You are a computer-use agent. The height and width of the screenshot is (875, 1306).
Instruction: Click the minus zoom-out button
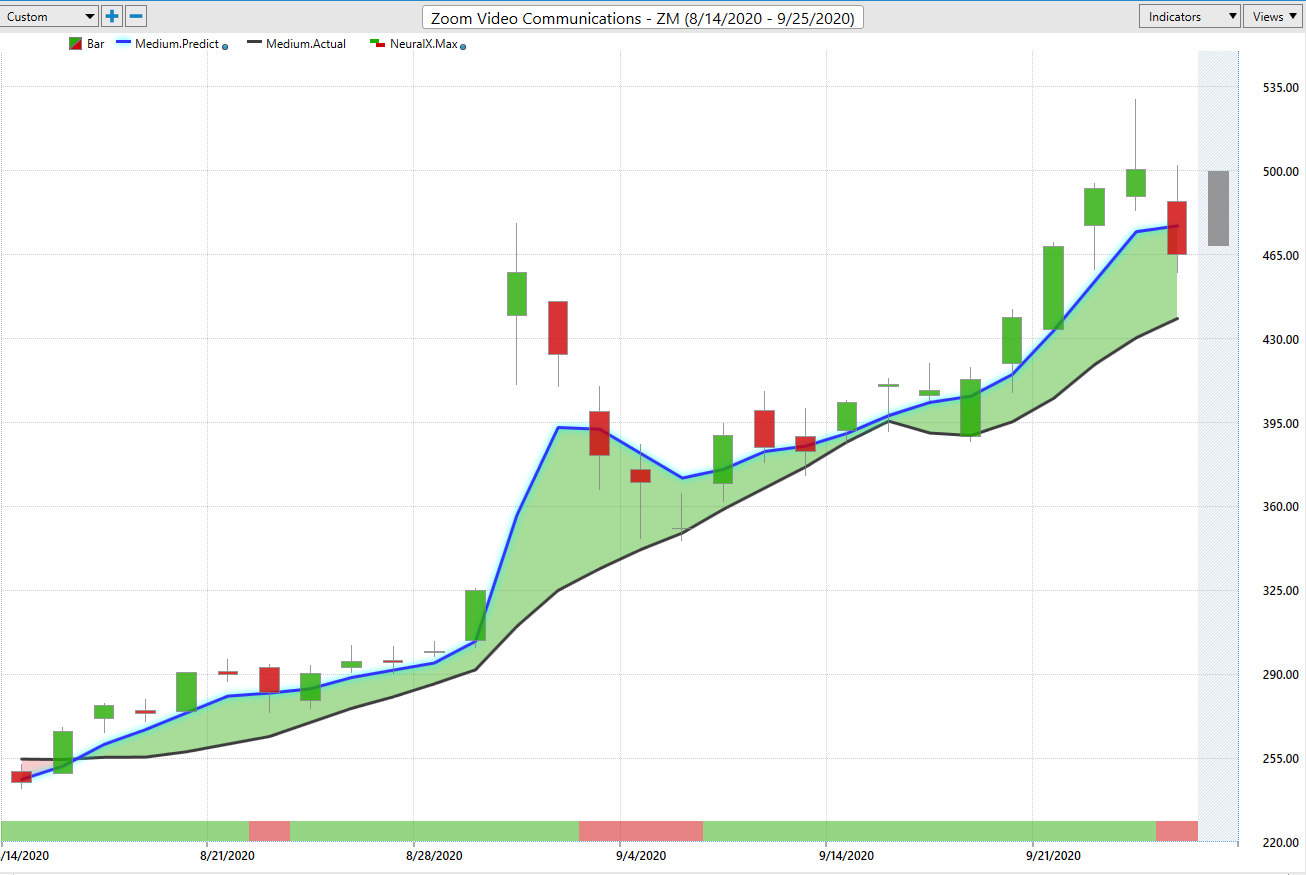point(136,16)
